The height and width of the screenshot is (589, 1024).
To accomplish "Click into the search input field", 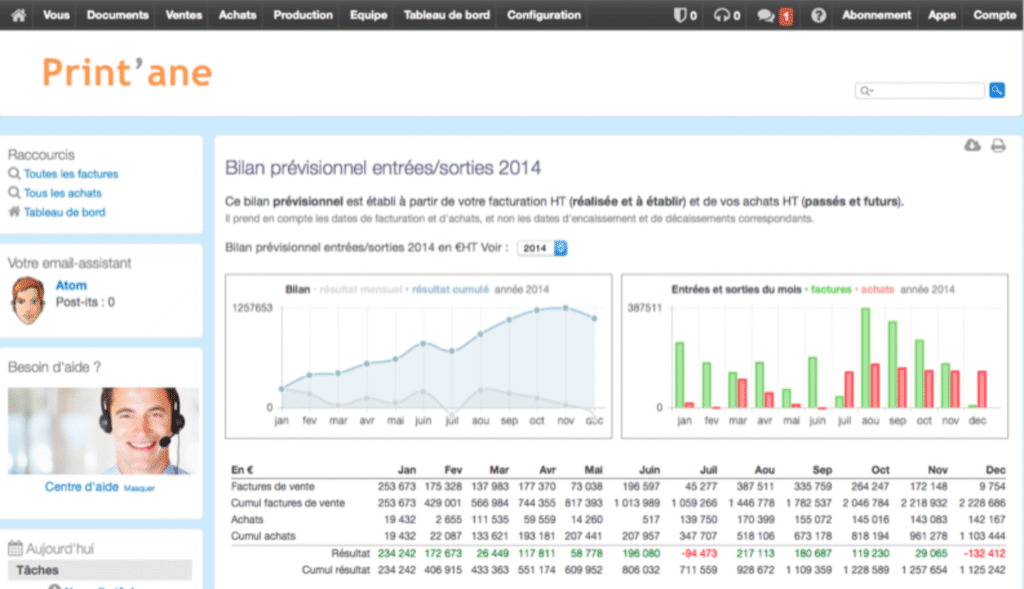I will tap(925, 90).
